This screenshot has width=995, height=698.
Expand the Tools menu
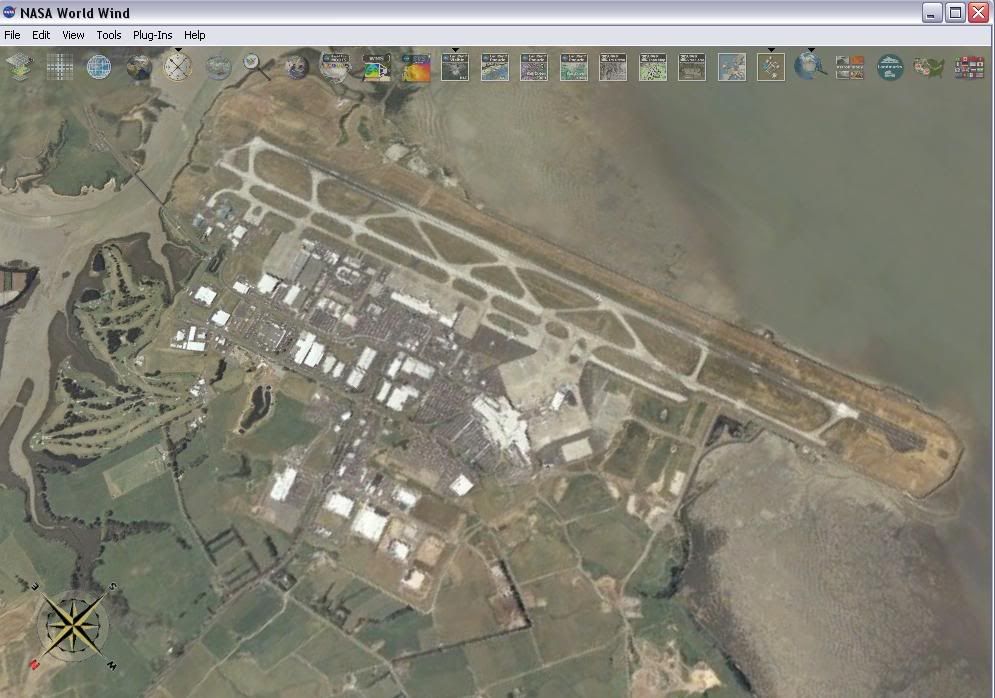[x=109, y=35]
